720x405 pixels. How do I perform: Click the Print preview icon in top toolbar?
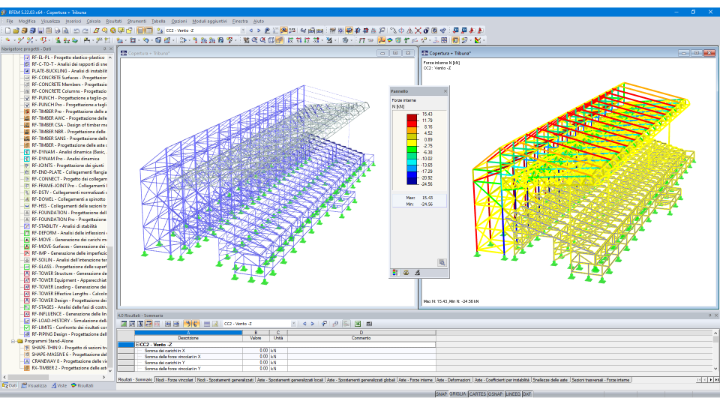coord(66,31)
